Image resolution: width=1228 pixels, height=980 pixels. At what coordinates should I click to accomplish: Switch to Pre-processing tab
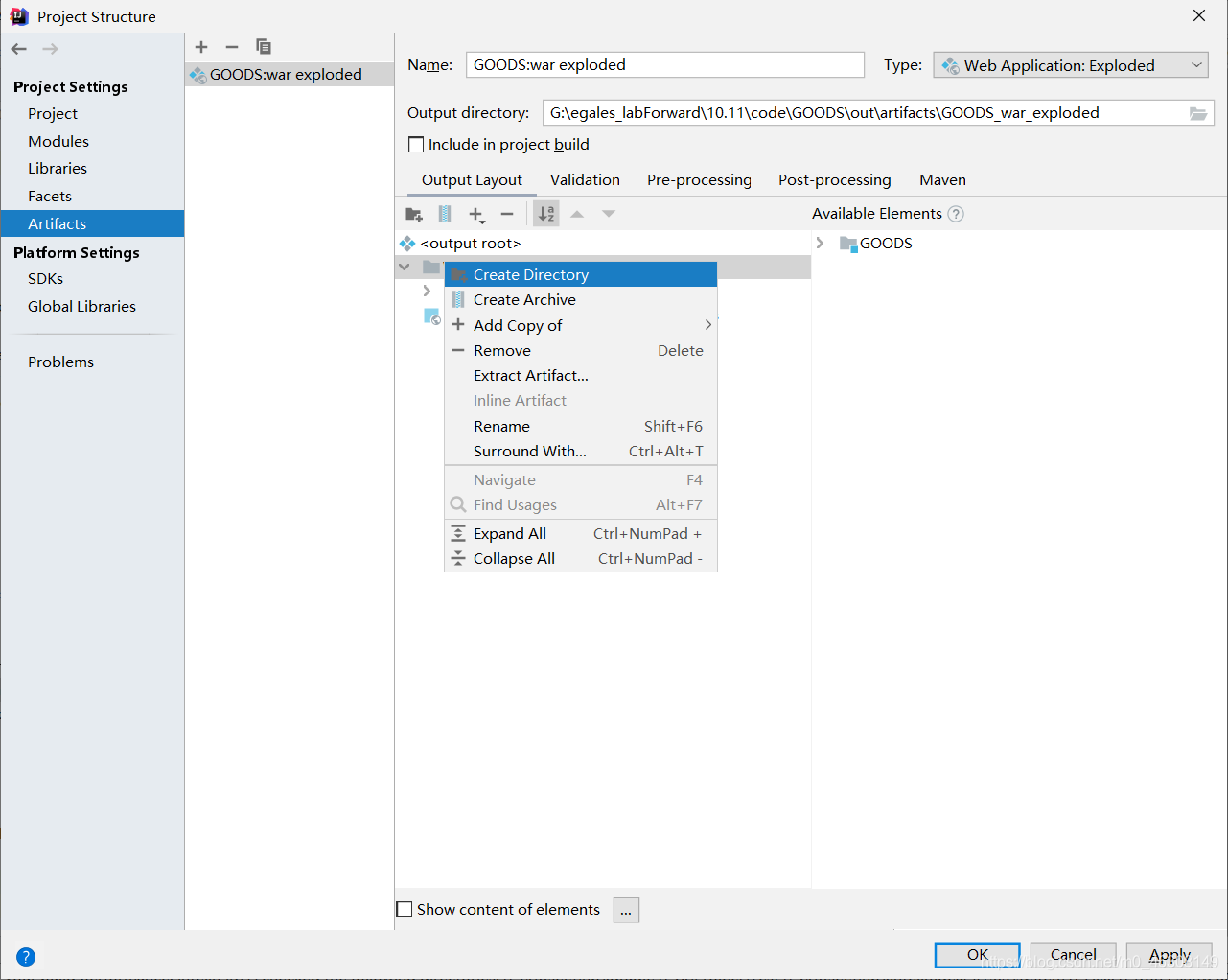coord(699,180)
